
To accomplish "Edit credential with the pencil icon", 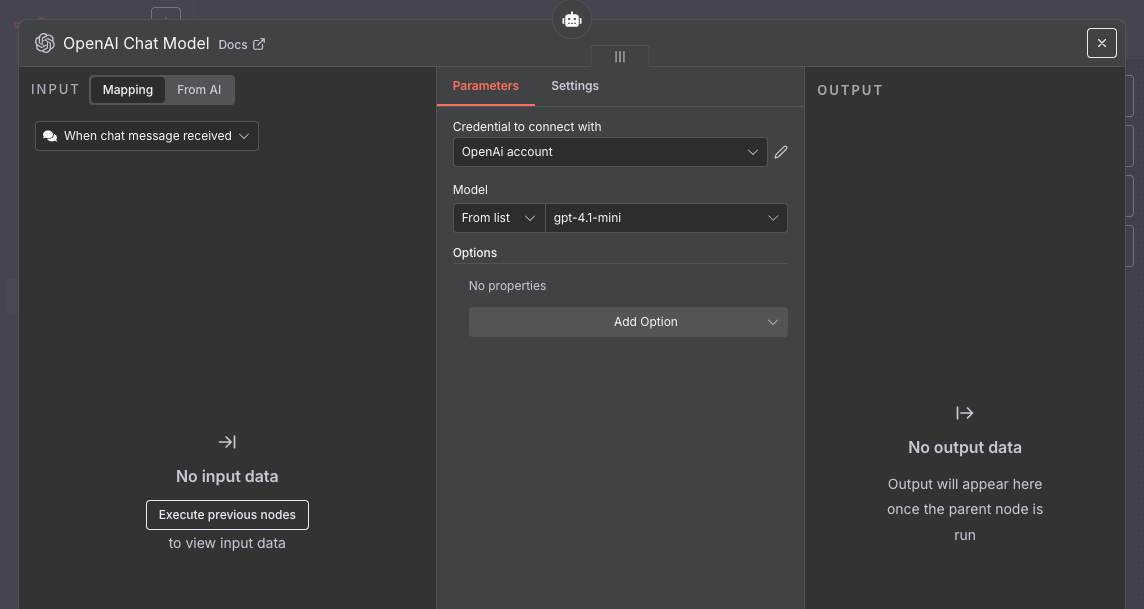I will coord(781,152).
